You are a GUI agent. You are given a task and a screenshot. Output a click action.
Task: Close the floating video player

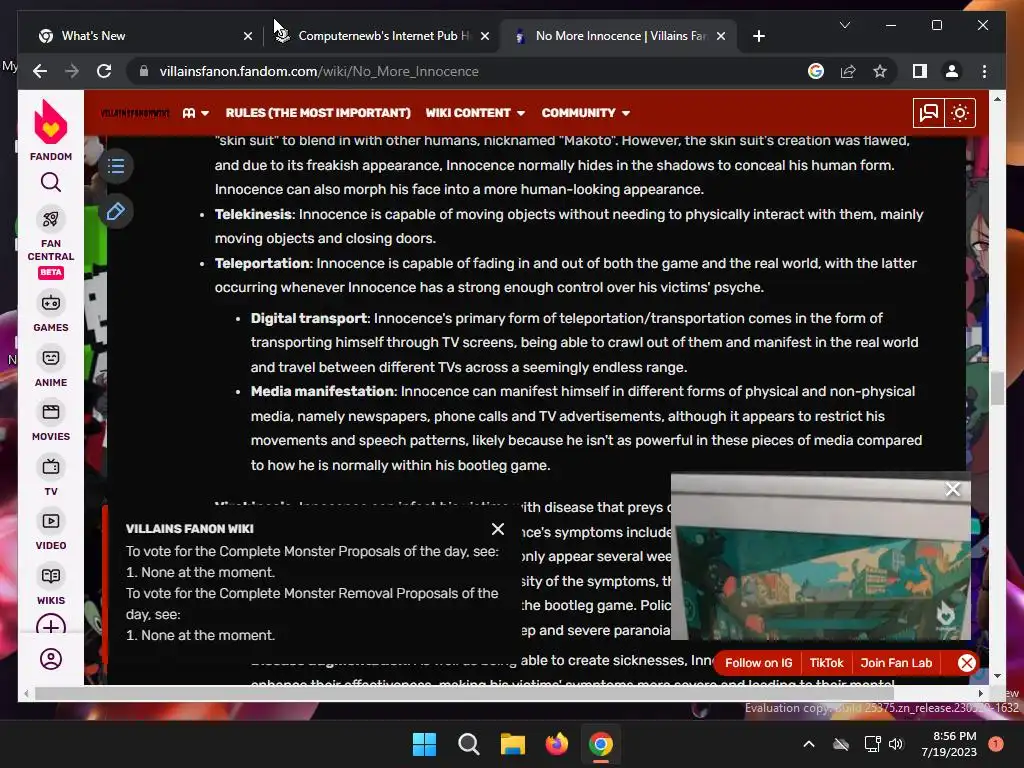953,489
